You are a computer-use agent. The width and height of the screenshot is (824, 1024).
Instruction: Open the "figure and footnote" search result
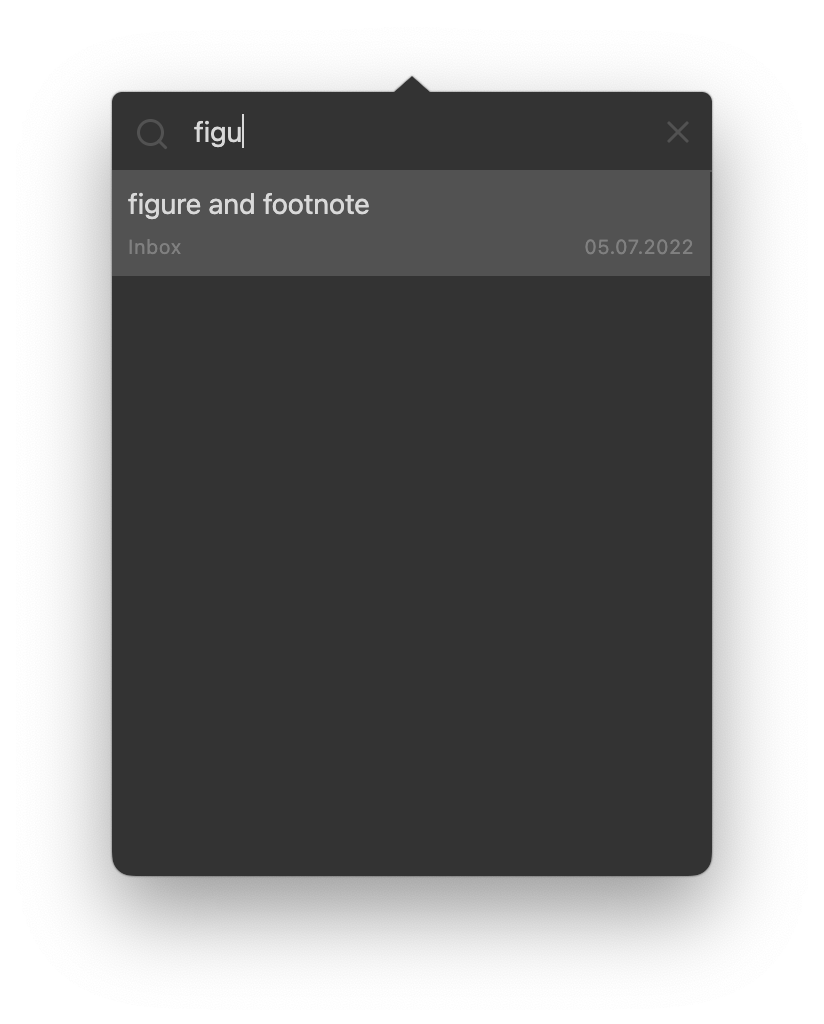(x=411, y=223)
